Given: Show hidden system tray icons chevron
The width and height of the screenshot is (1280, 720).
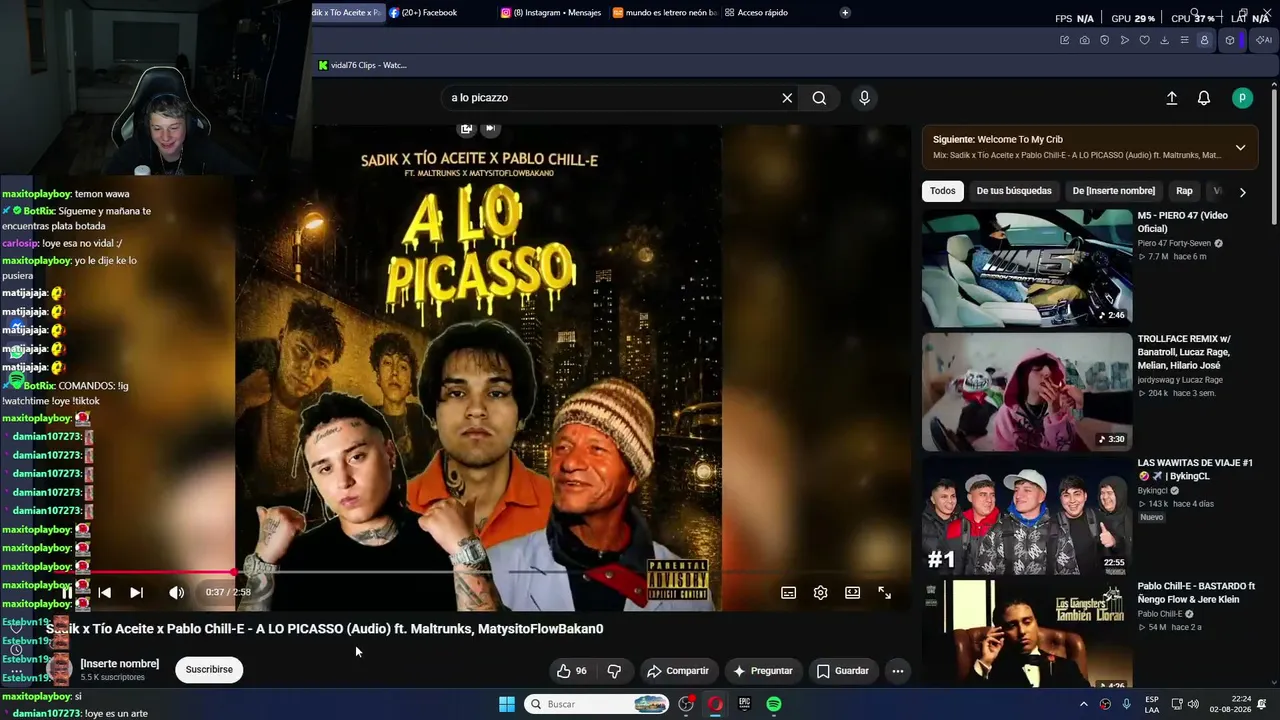Looking at the screenshot, I should coord(1083,704).
